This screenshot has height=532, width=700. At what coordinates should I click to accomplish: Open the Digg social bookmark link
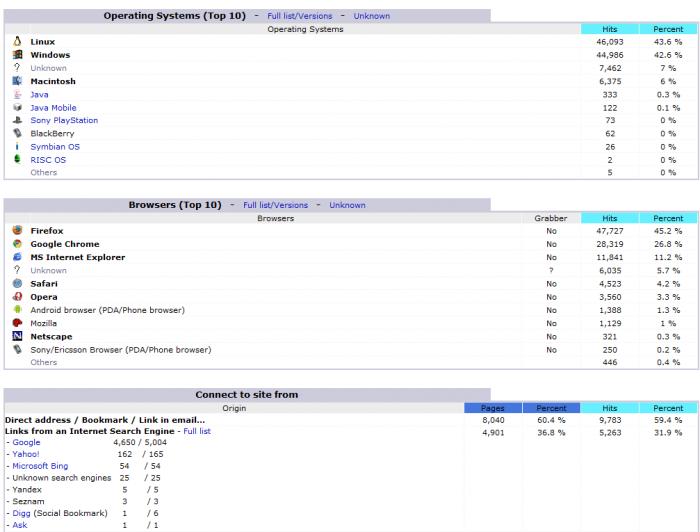tap(21, 513)
